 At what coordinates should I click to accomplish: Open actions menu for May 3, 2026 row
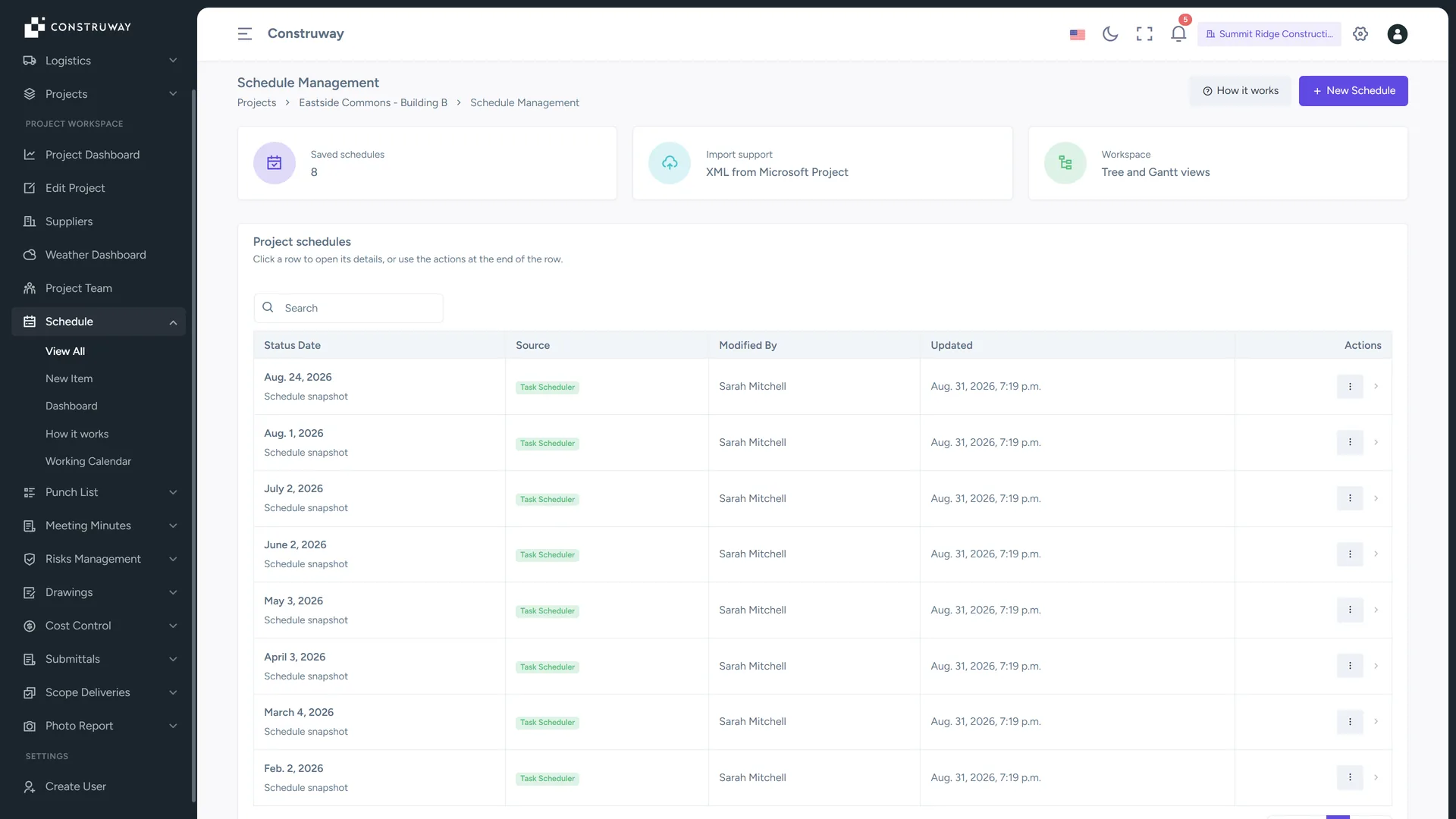pyautogui.click(x=1350, y=610)
